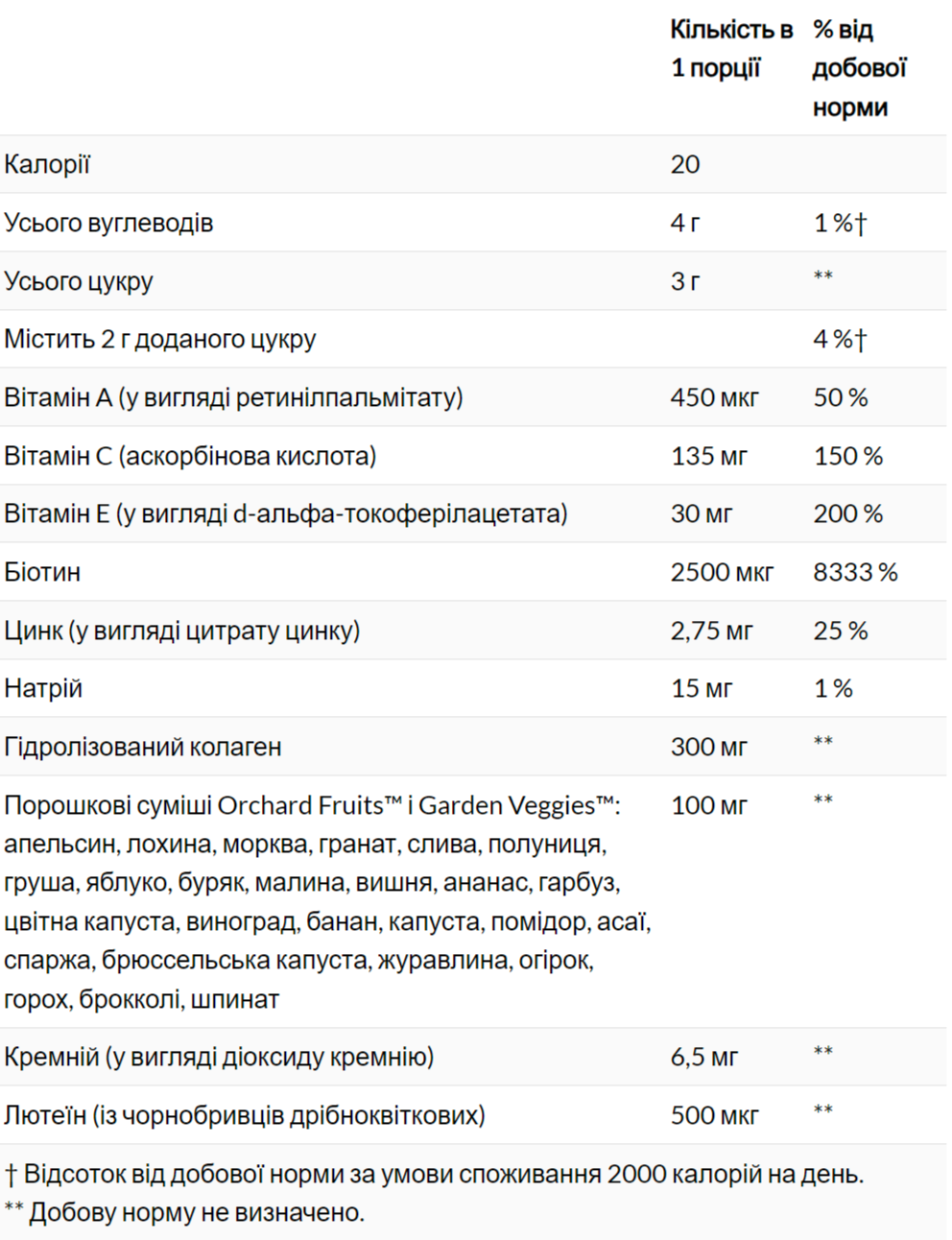The image size is (952, 1240).
Task: Click the Натрій row label
Action: 43,688
